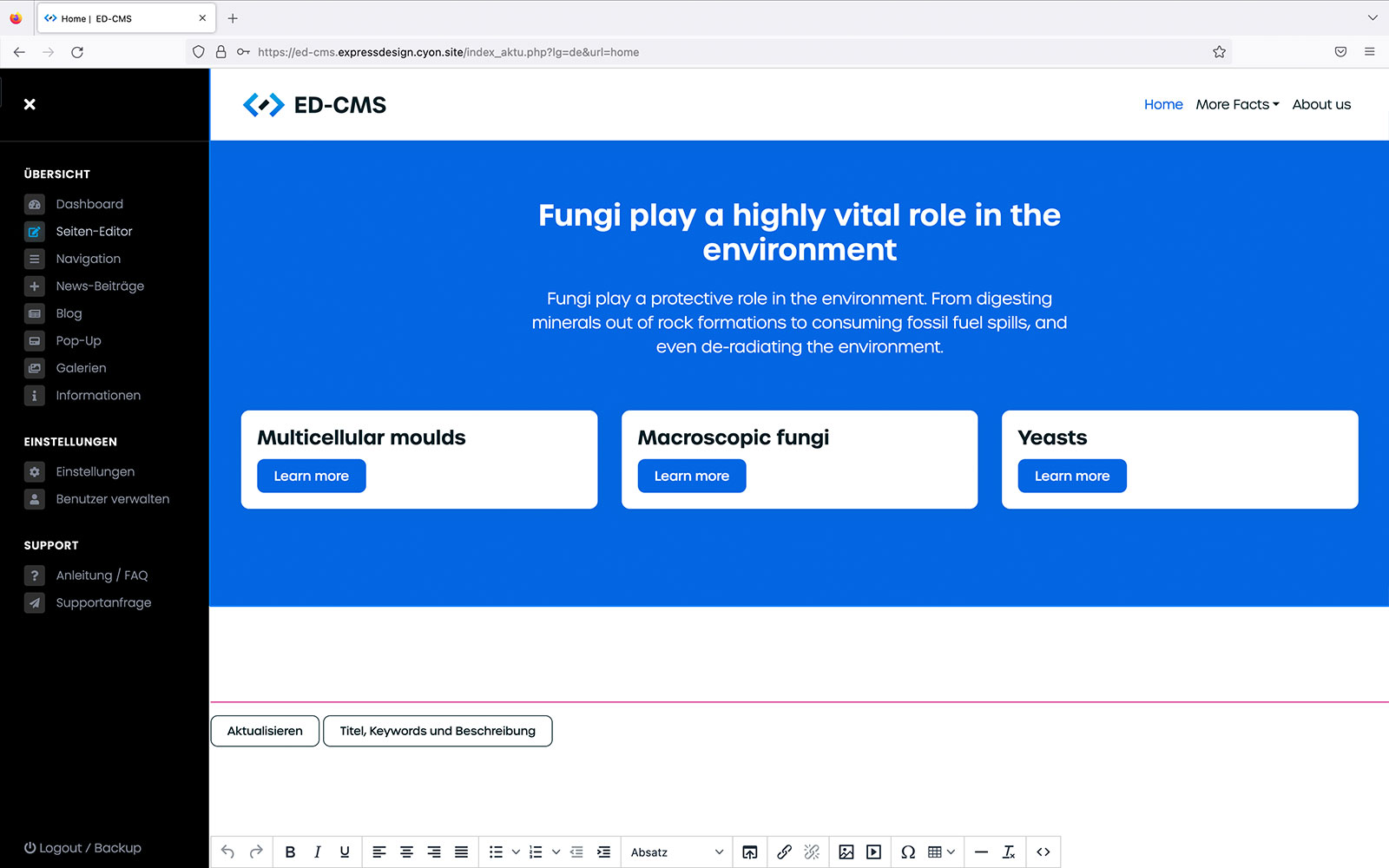The width and height of the screenshot is (1389, 868).
Task: Click Learn more under Macroscopic fungi
Action: click(691, 476)
